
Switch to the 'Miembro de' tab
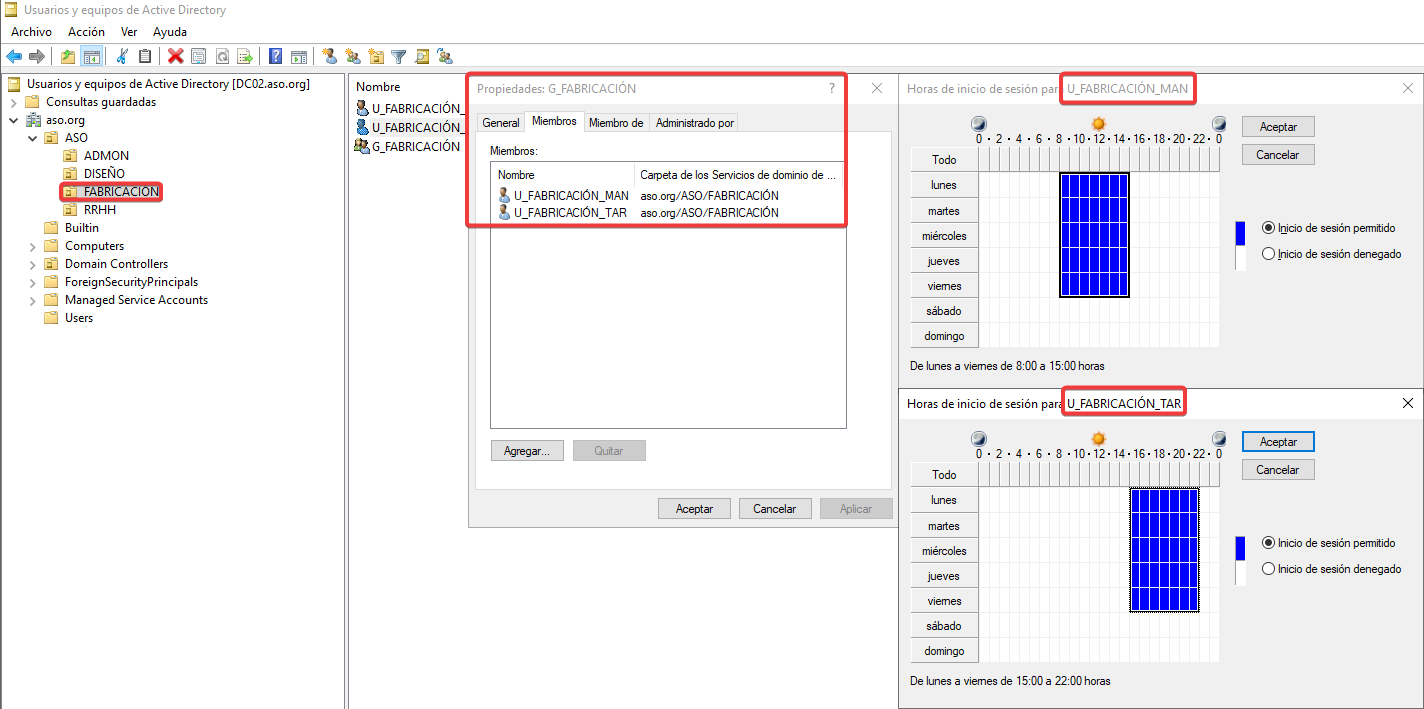[x=615, y=123]
